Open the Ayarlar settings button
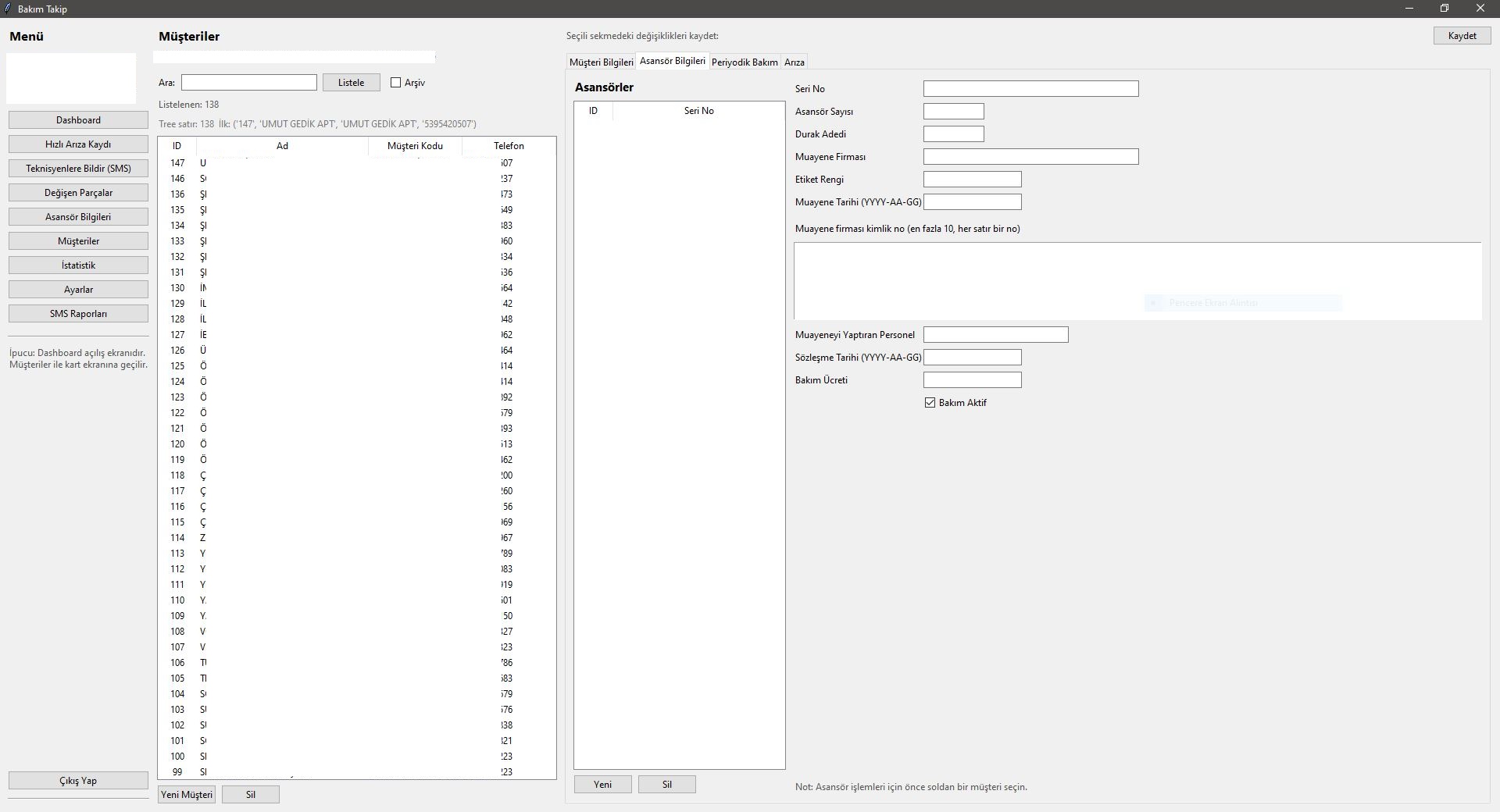This screenshot has height=812, width=1500. coord(78,290)
